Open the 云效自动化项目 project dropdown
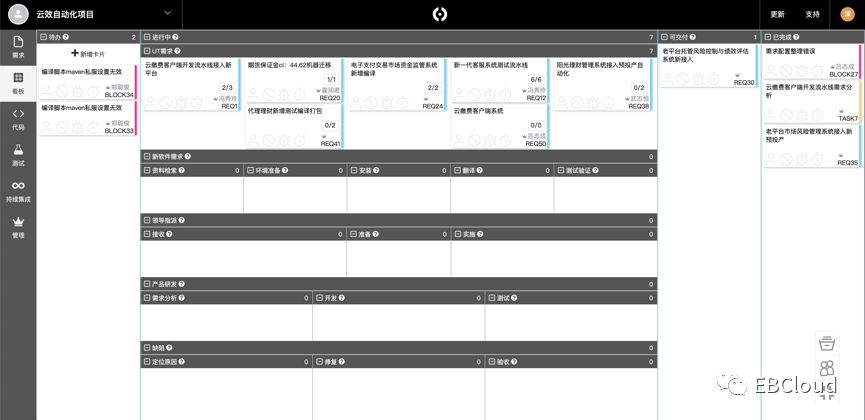865x420 pixels. pyautogui.click(x=165, y=14)
